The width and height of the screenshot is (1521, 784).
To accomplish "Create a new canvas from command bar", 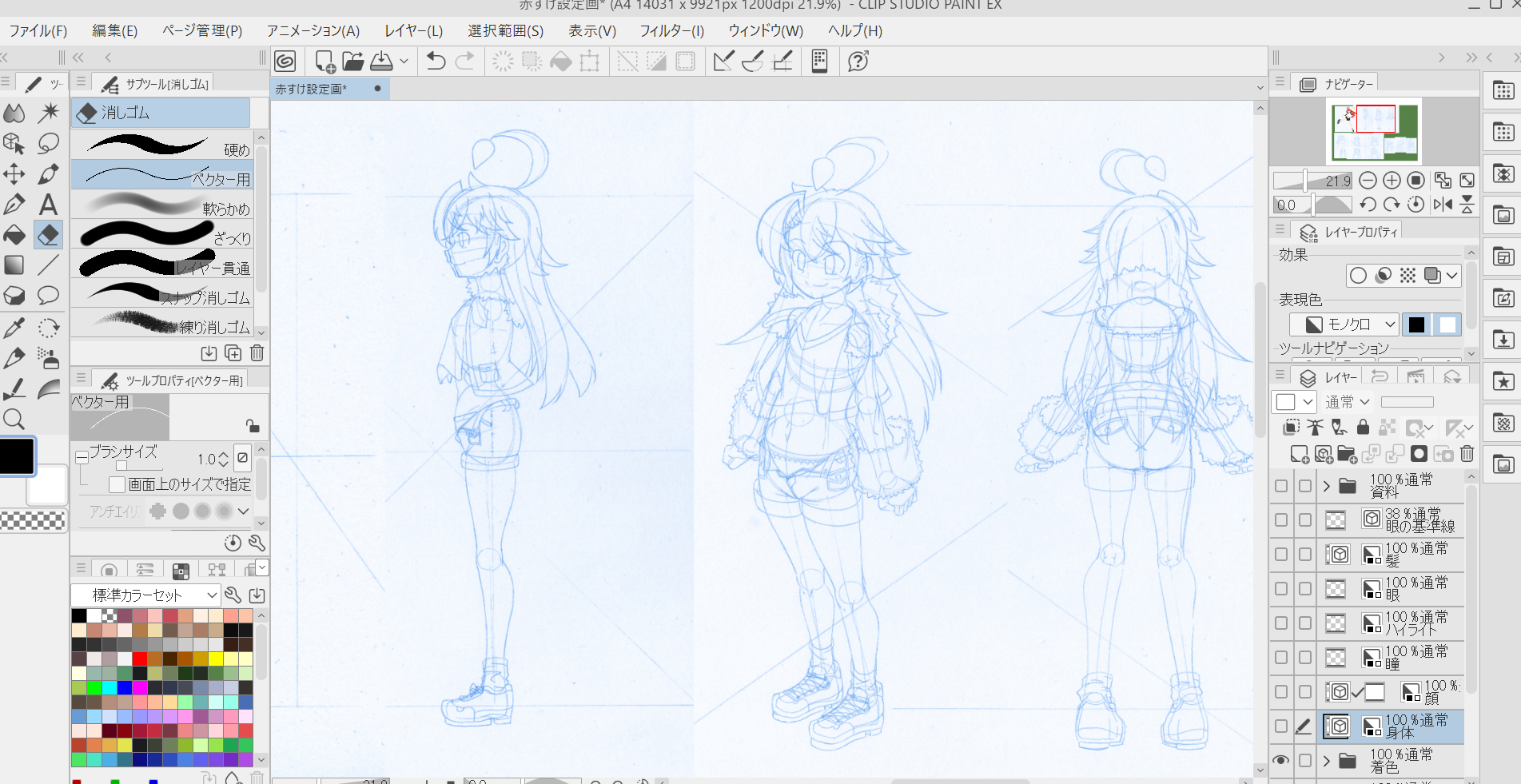I will pos(325,62).
